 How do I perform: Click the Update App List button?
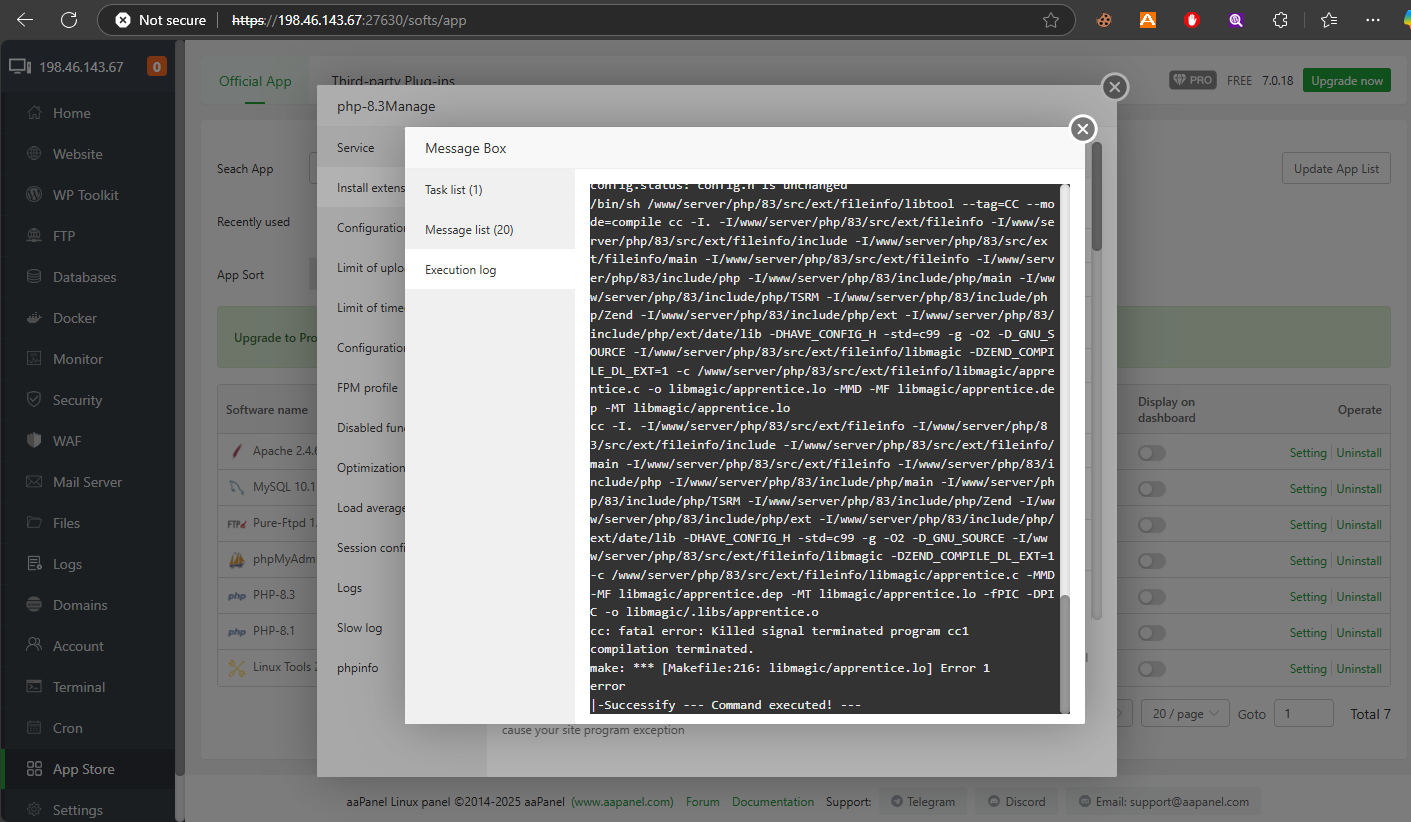point(1336,169)
